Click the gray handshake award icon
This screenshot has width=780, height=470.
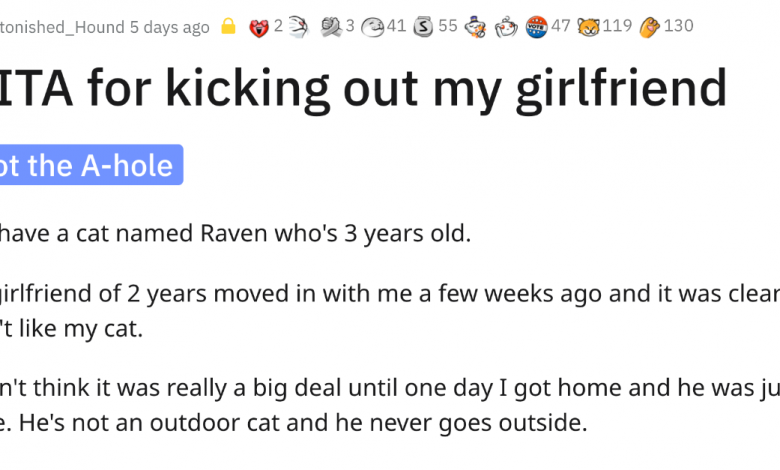click(x=332, y=26)
